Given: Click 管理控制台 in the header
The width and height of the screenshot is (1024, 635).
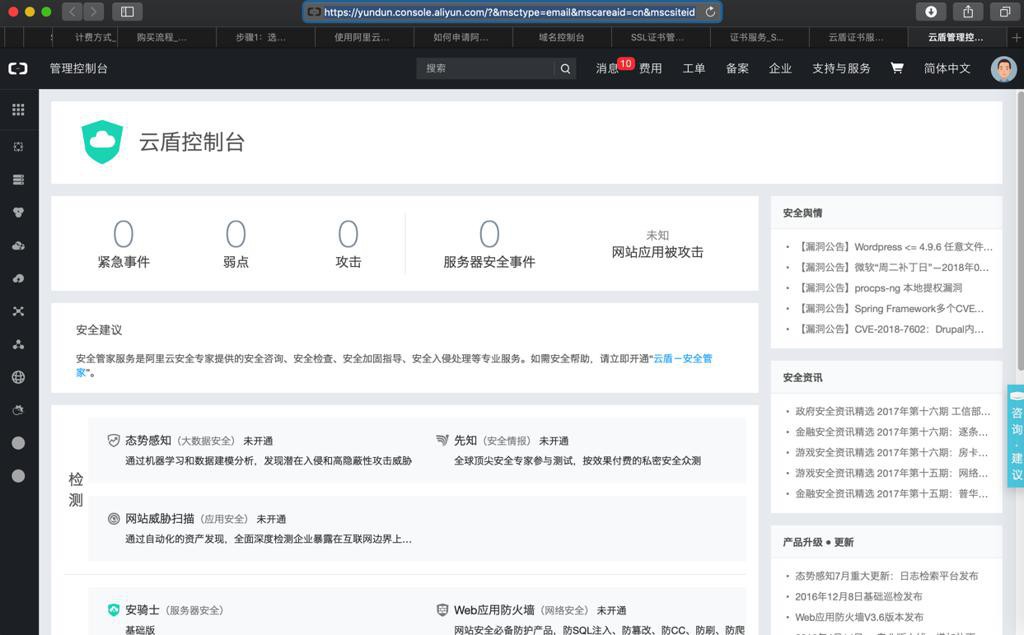Looking at the screenshot, I should tap(78, 68).
